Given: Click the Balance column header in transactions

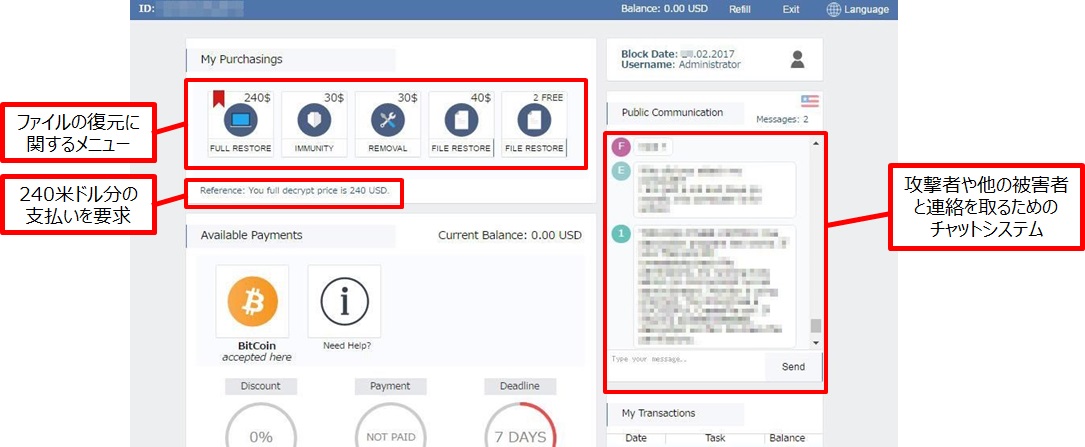Looking at the screenshot, I should [786, 438].
